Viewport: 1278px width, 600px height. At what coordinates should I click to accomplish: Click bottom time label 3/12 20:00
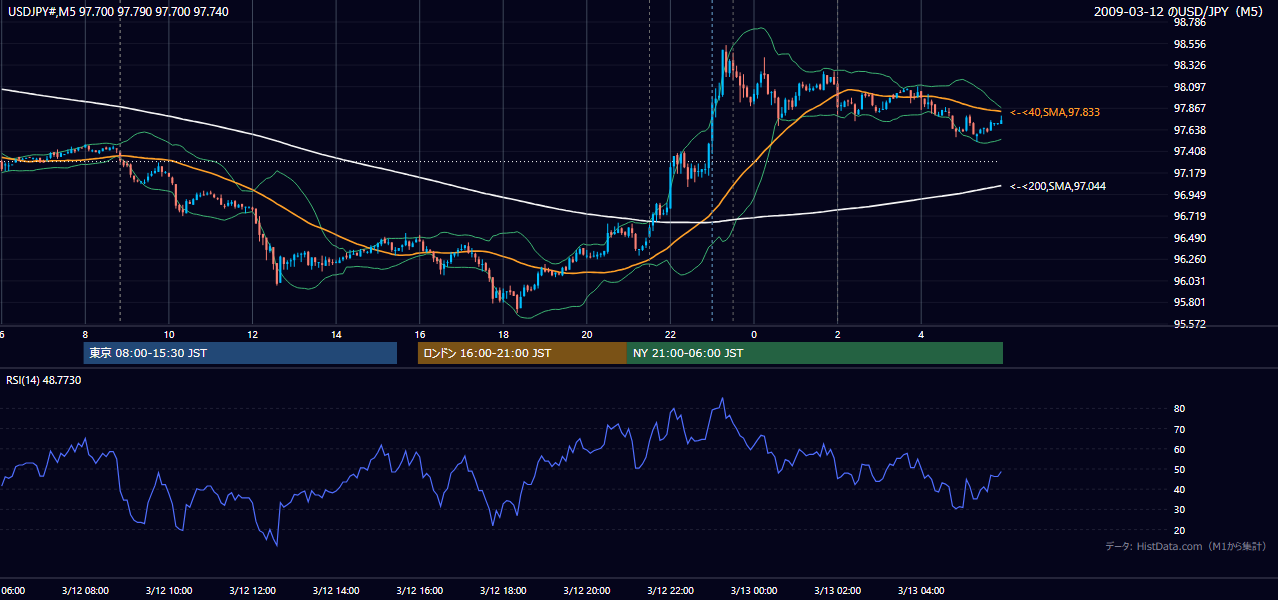586,590
